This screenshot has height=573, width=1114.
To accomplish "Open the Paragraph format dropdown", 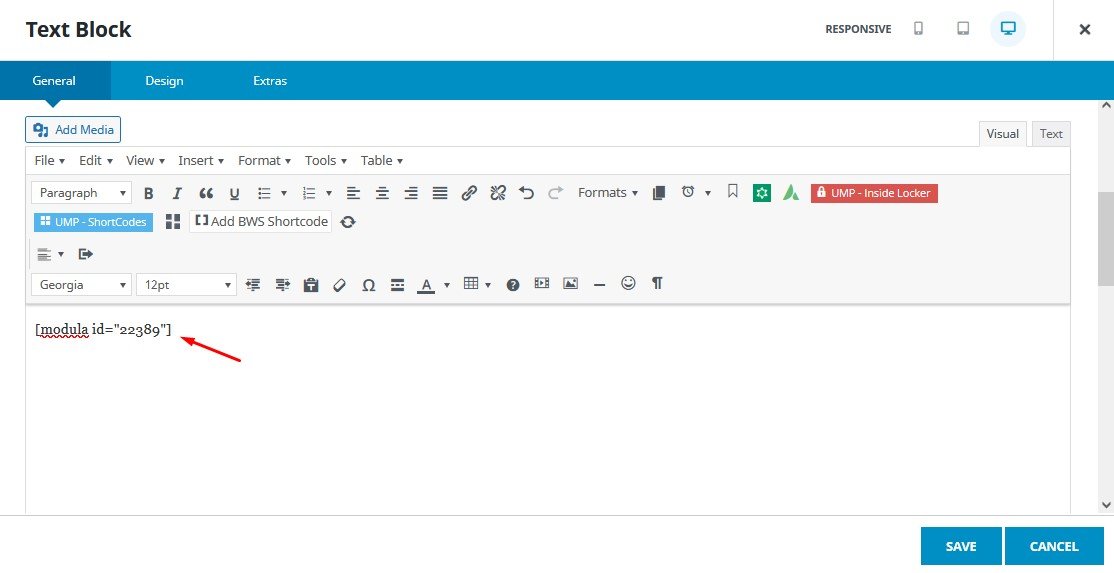I will click(81, 193).
